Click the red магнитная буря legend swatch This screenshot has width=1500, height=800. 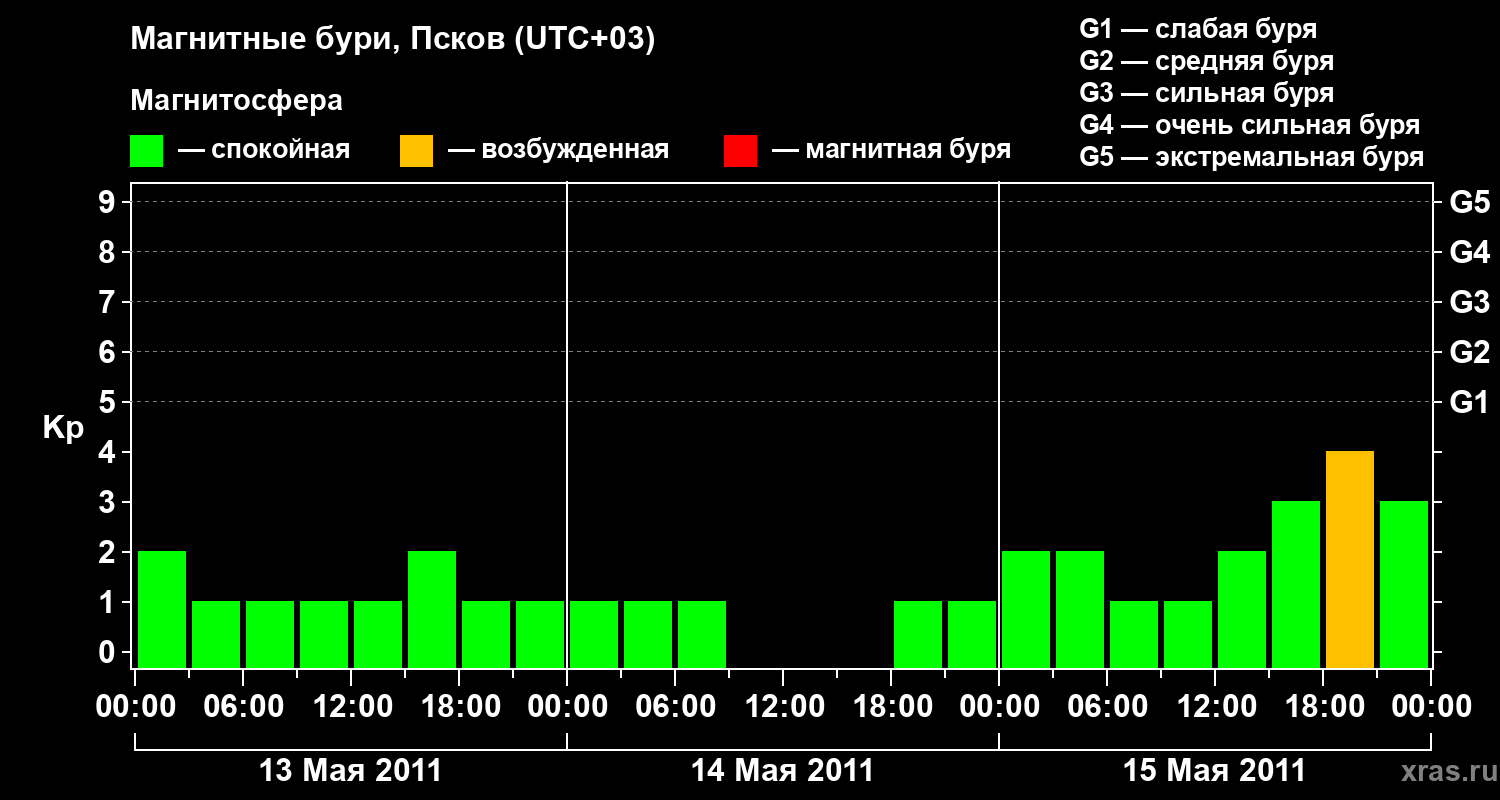741,151
